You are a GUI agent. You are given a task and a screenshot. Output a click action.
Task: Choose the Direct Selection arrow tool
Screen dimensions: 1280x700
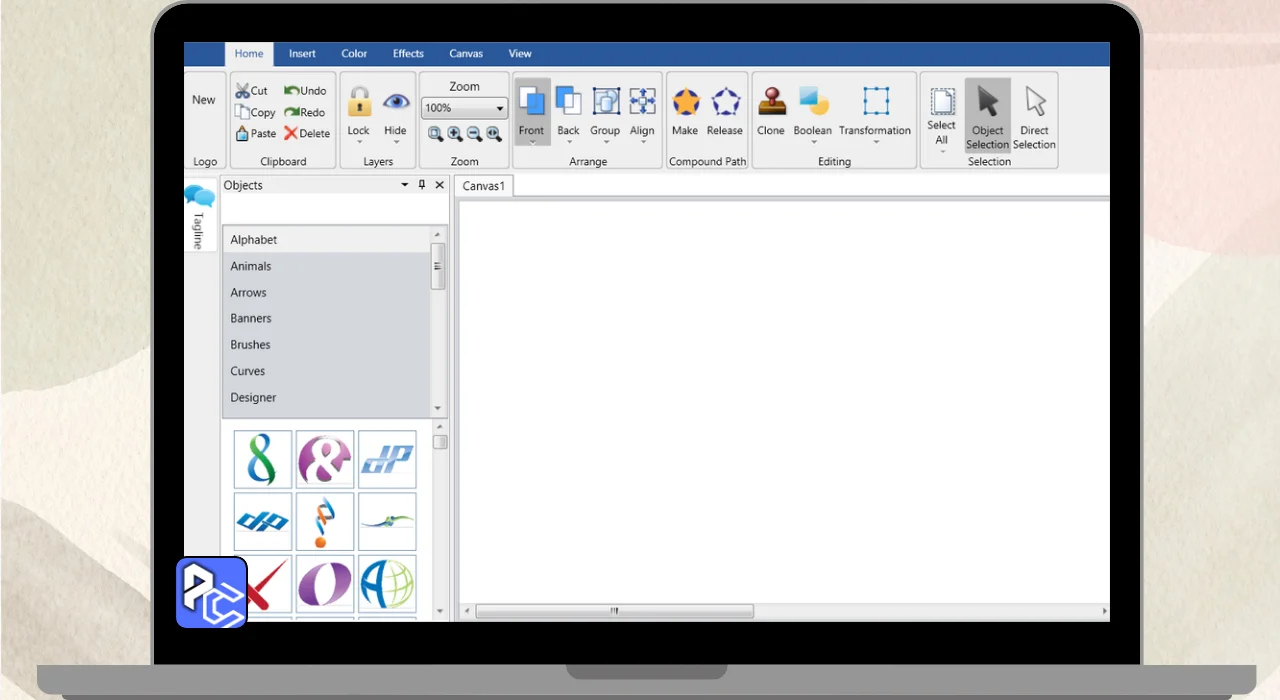(x=1034, y=103)
